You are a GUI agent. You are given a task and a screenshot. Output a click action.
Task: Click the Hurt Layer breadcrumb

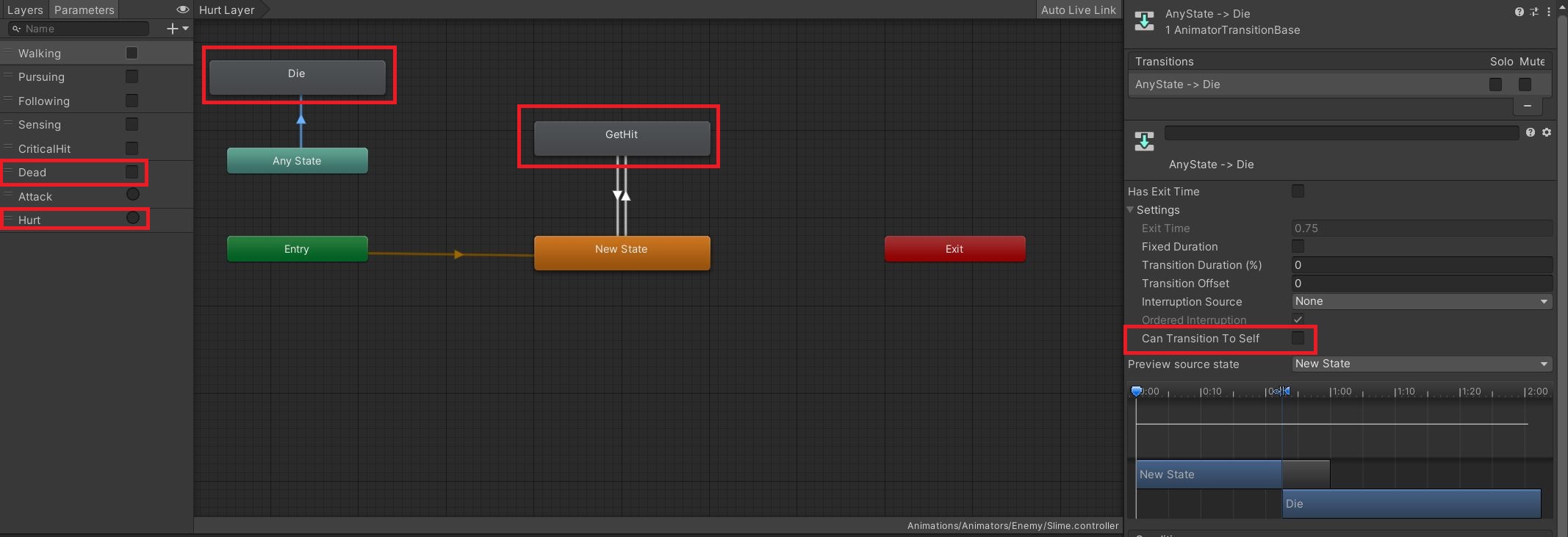228,10
